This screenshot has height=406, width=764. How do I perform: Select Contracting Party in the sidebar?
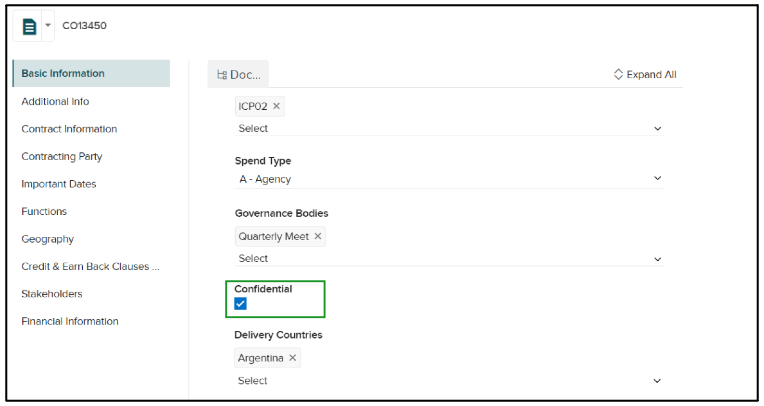click(x=62, y=156)
